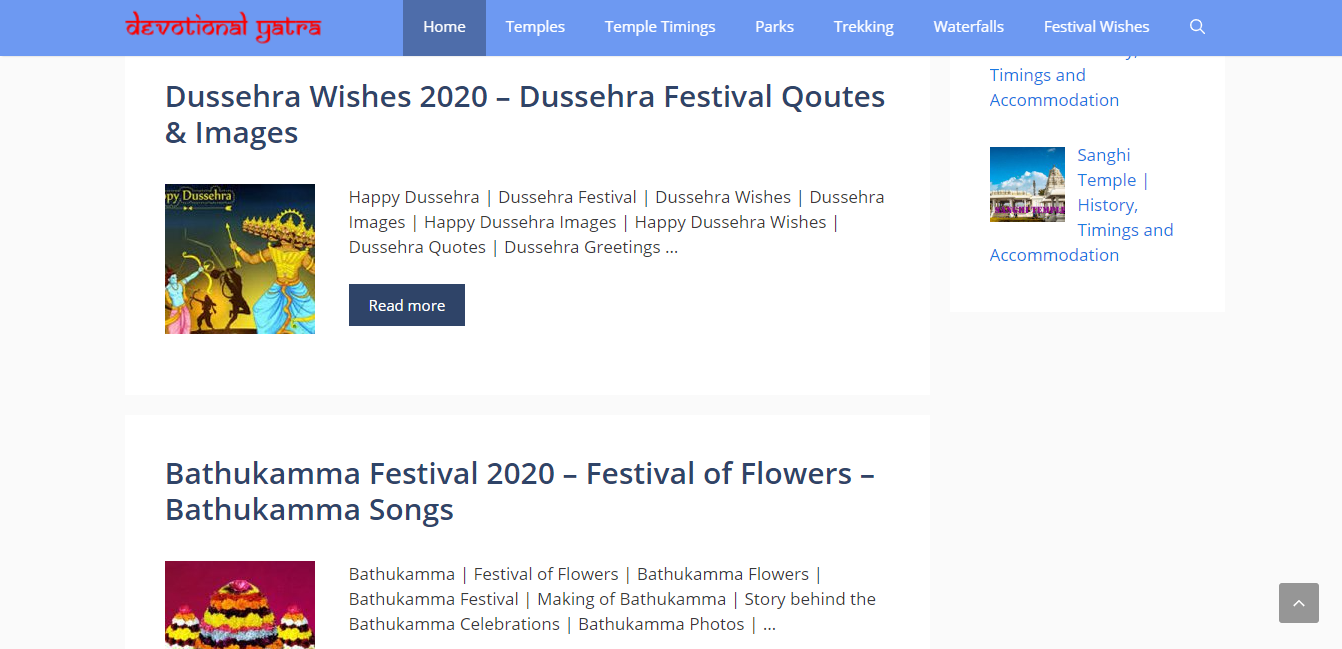Open the Waterfalls menu item
The image size is (1342, 649).
[968, 27]
